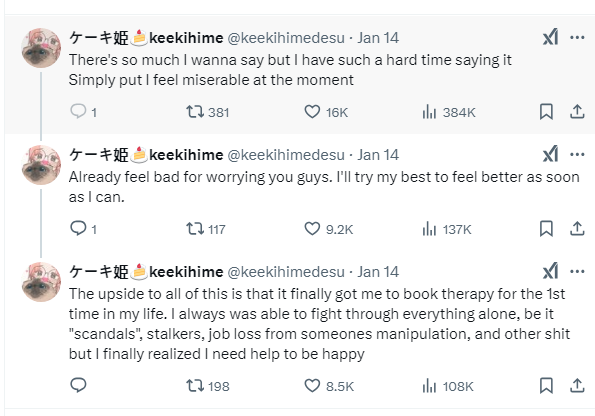Open the Jan 14 timestamp on the third tweet

tap(378, 272)
